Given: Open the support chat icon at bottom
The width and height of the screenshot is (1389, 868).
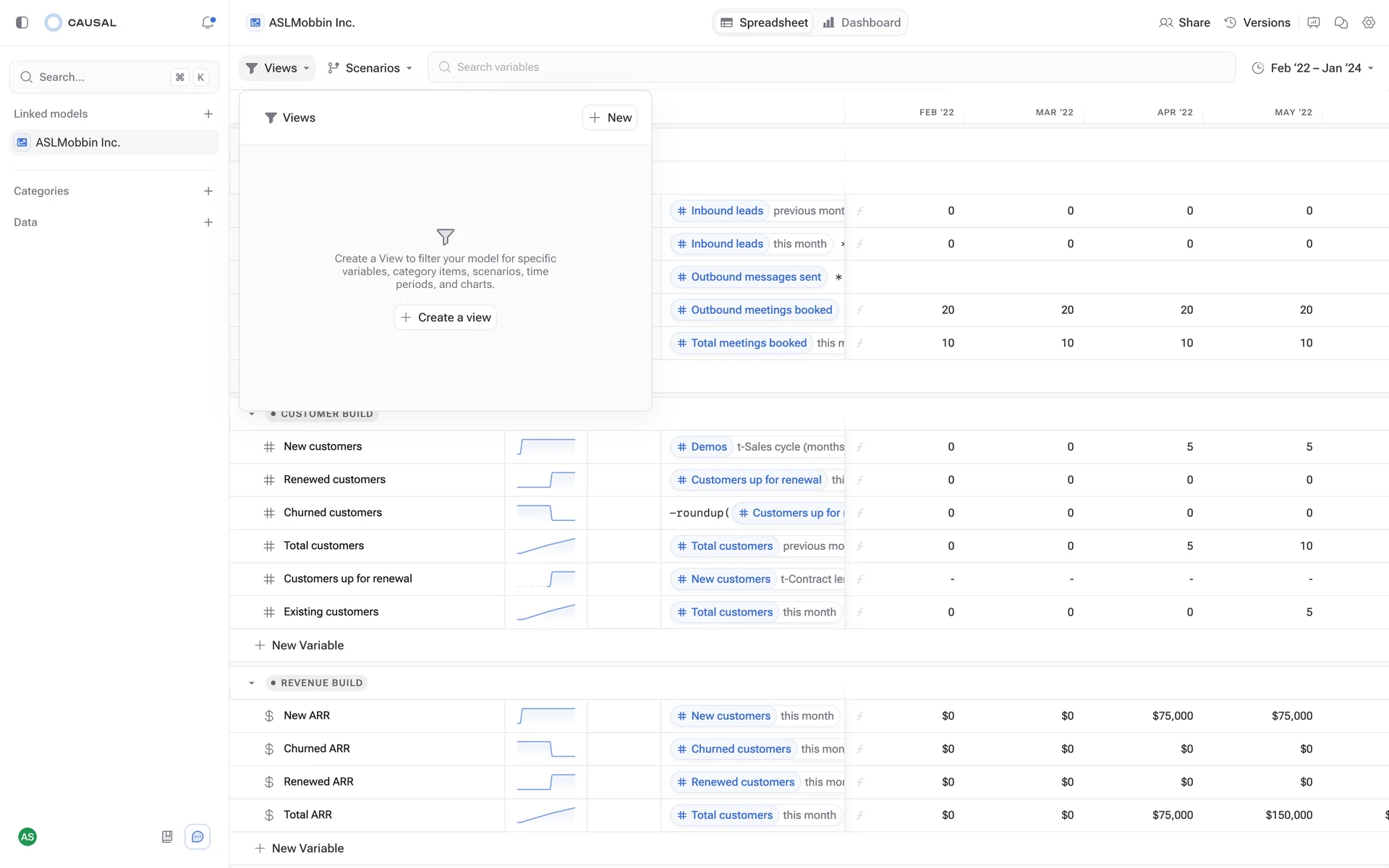Looking at the screenshot, I should [197, 837].
